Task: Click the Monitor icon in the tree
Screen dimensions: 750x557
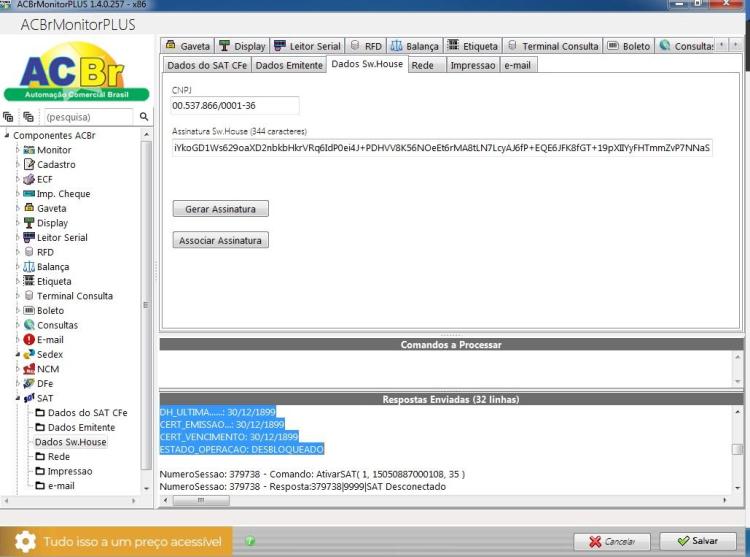Action: (29, 150)
